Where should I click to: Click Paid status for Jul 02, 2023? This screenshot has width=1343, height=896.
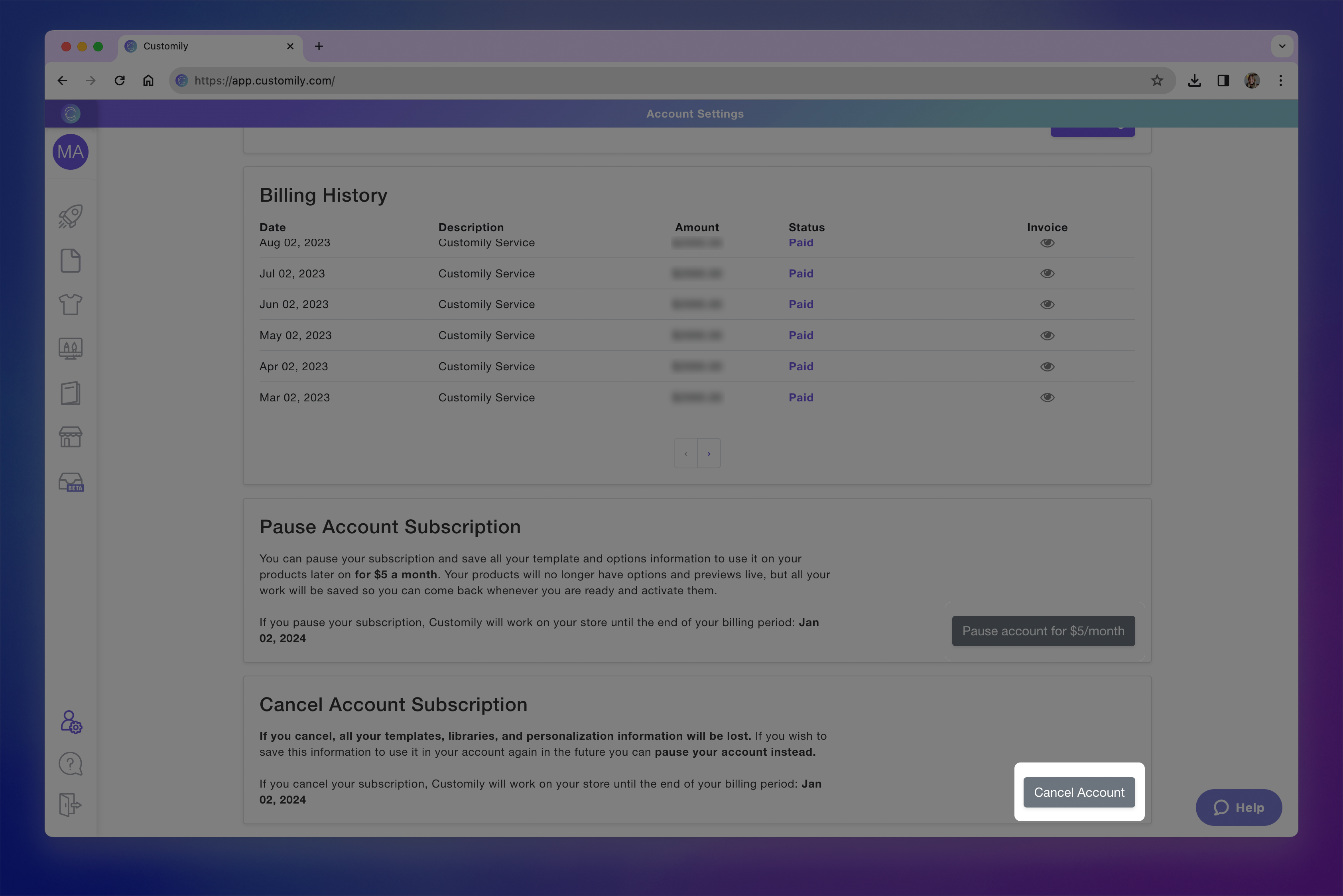tap(801, 274)
